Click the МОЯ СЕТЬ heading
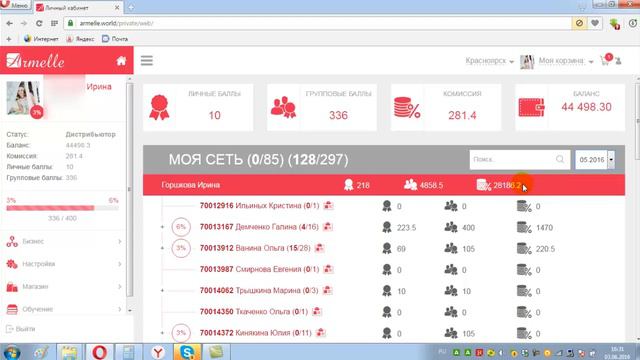Image resolution: width=640 pixels, height=360 pixels. (x=258, y=160)
